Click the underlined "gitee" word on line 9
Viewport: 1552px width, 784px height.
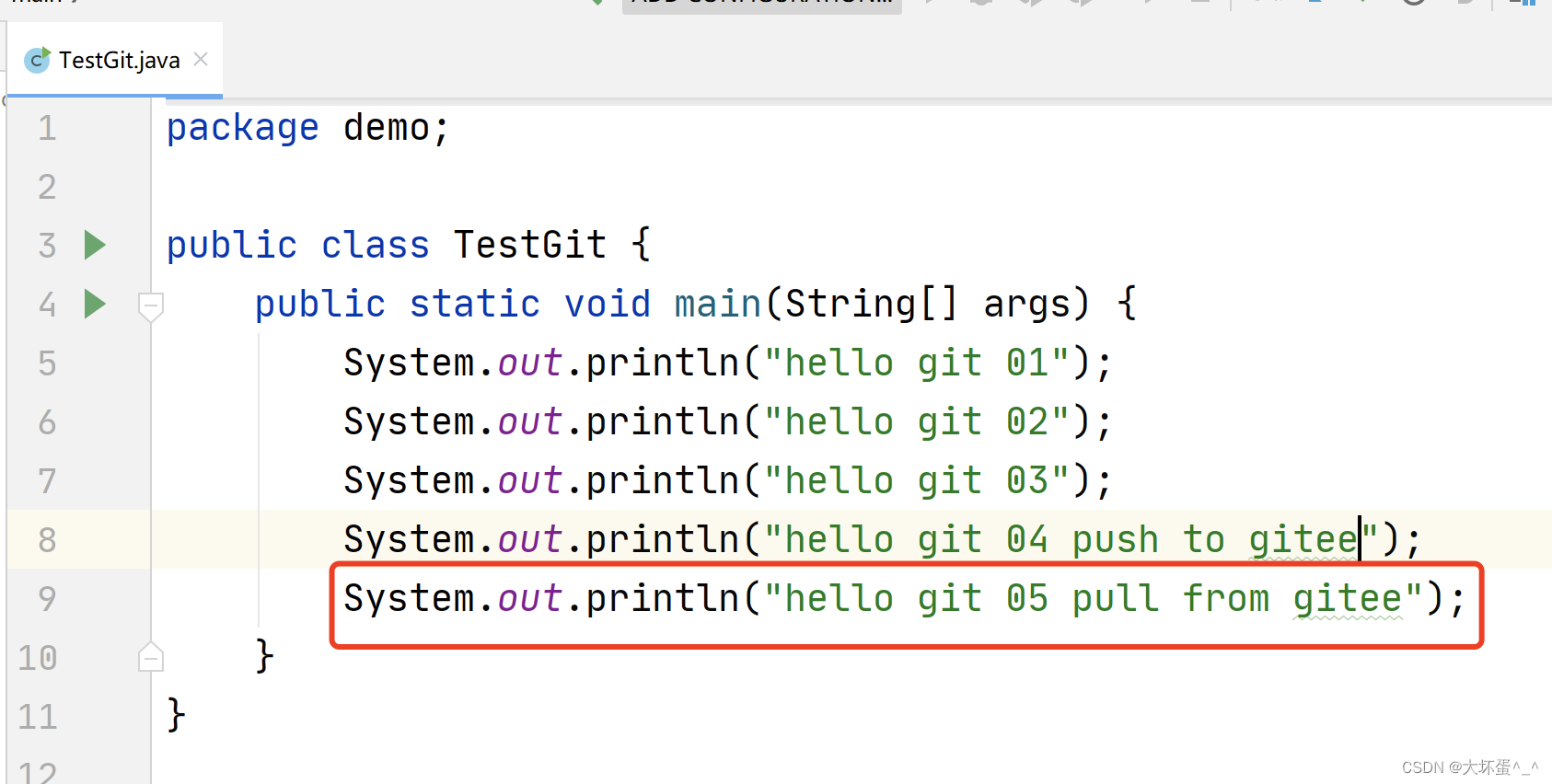coord(1348,600)
